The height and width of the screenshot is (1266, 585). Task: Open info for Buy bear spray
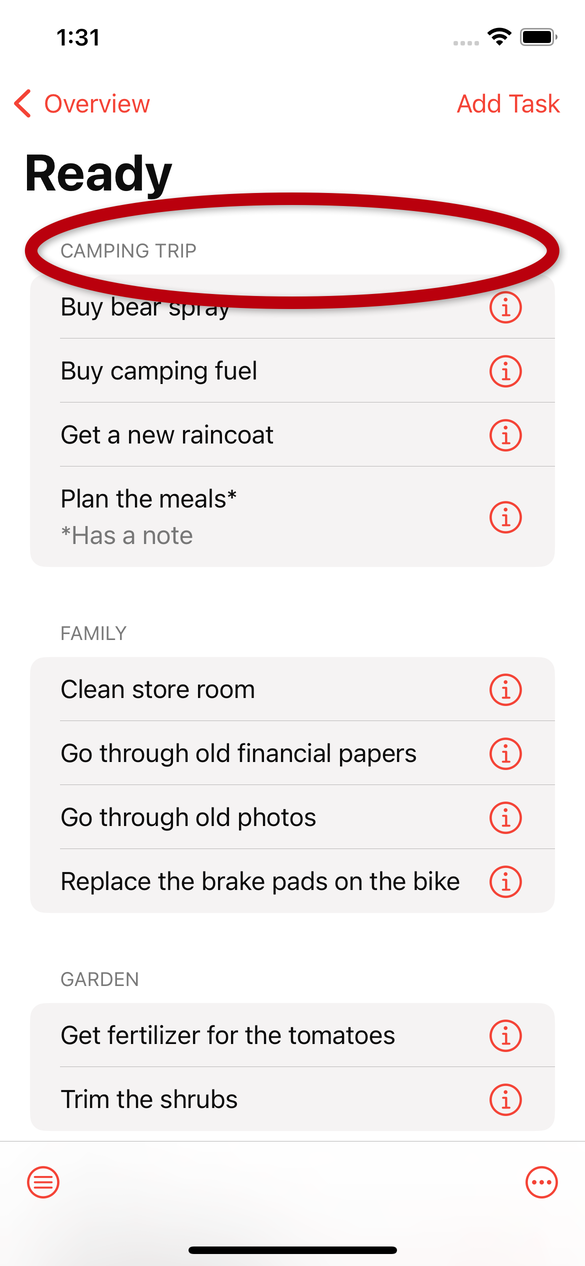pos(506,307)
